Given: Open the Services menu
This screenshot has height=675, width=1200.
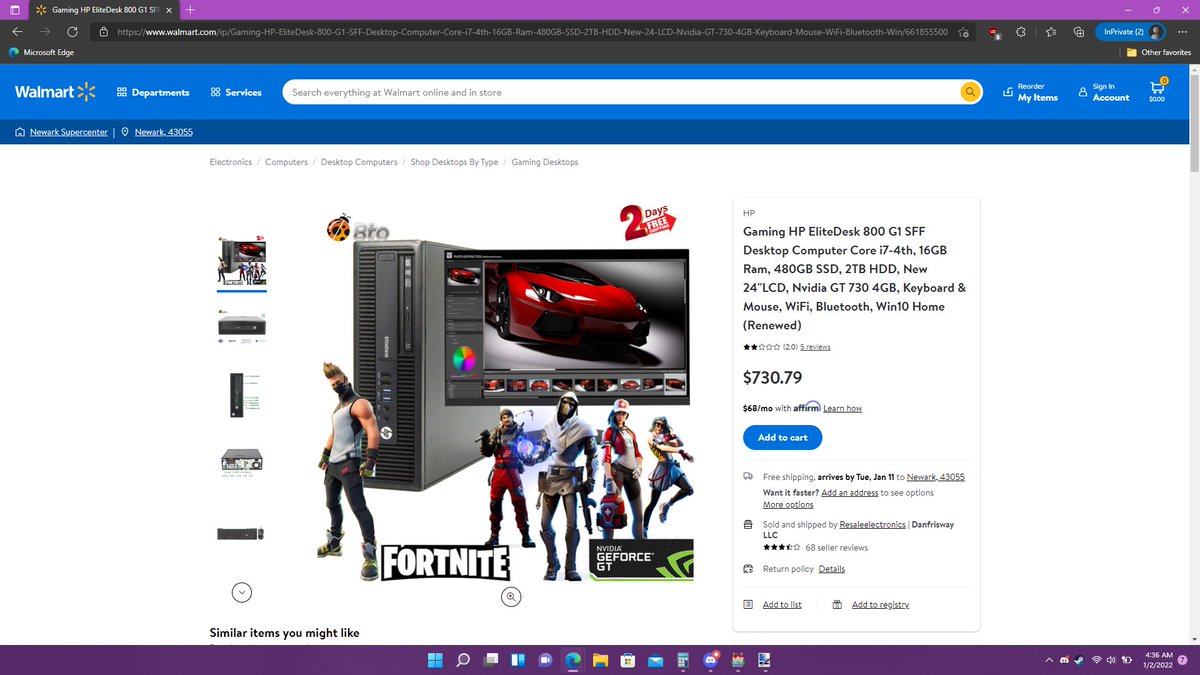Looking at the screenshot, I should click(236, 92).
